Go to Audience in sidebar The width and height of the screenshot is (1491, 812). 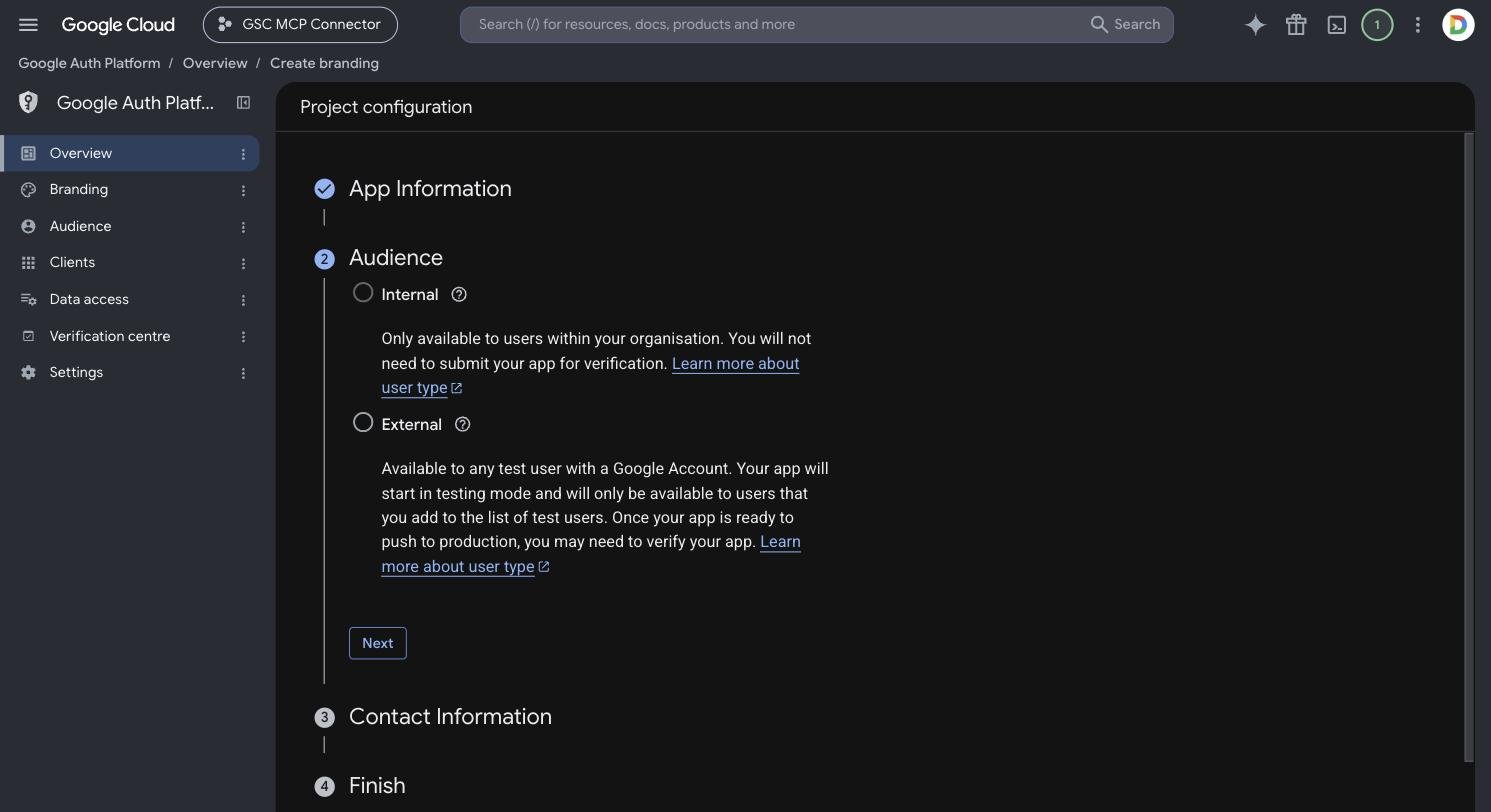[130, 226]
